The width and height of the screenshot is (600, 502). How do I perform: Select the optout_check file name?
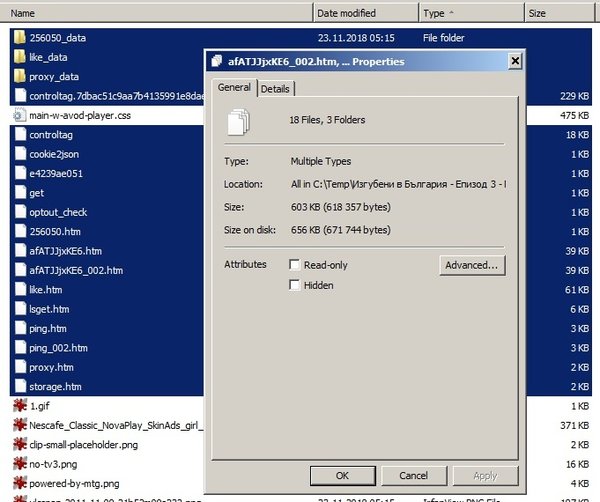click(x=58, y=212)
